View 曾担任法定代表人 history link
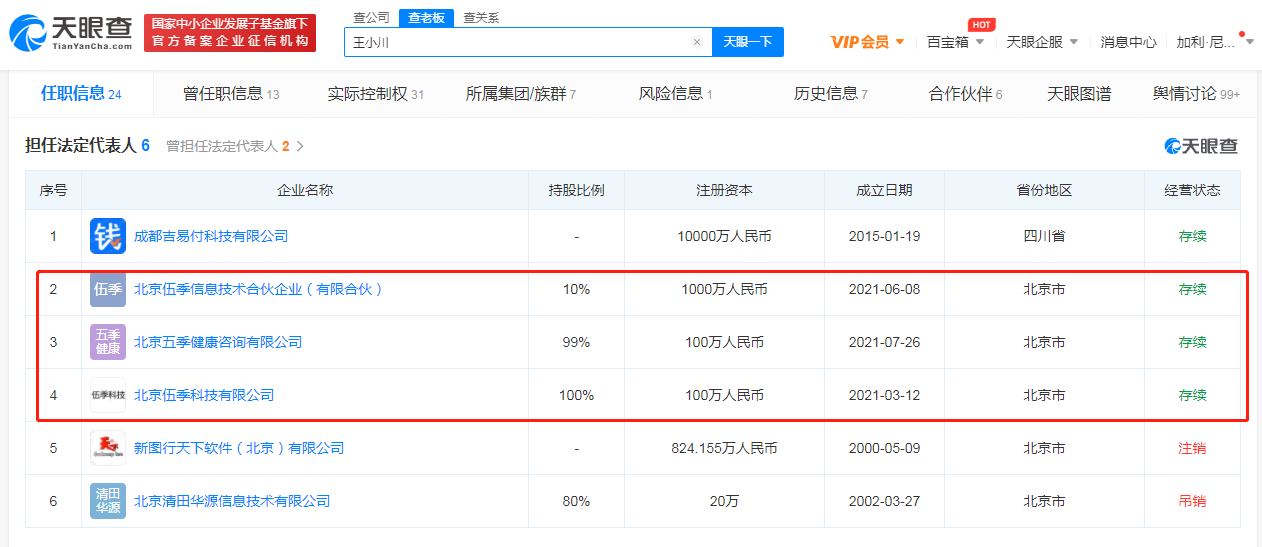Viewport: 1262px width, 547px height. coord(234,146)
